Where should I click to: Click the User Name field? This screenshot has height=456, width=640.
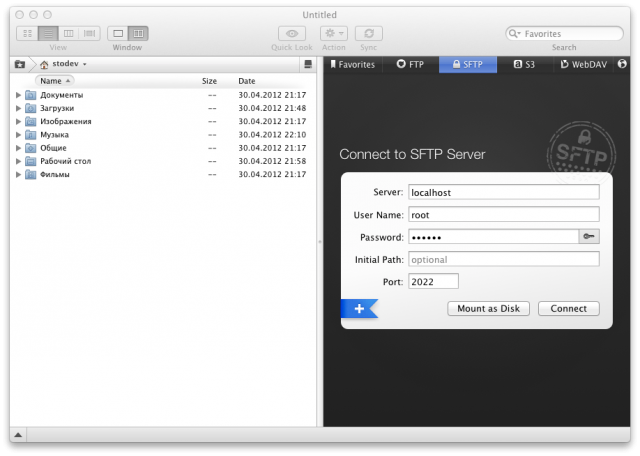point(504,215)
